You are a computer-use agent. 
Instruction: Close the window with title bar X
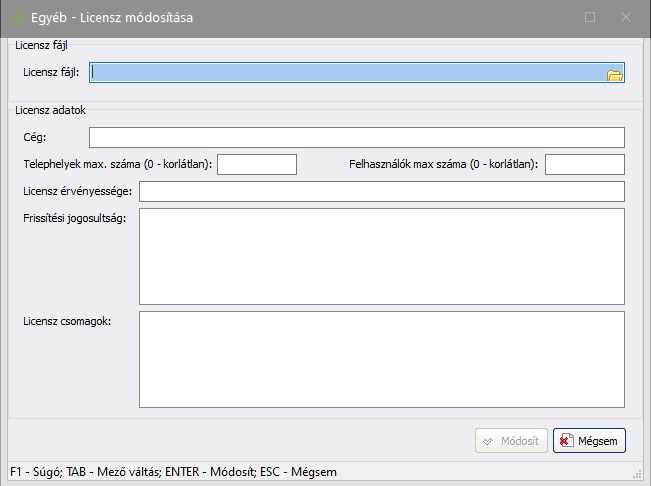[625, 17]
